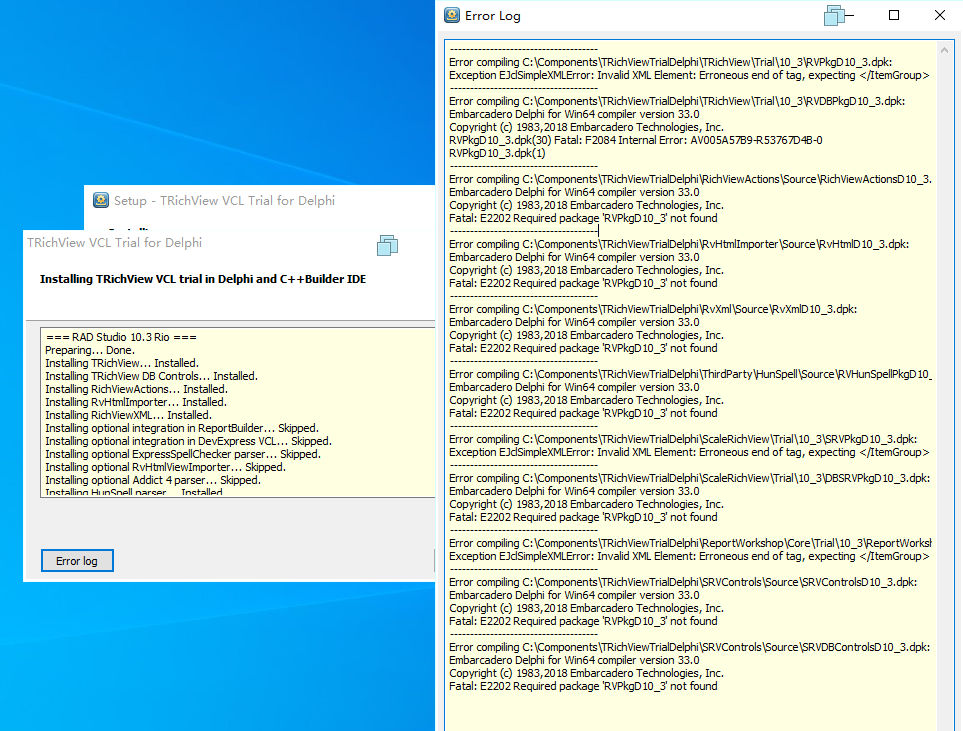Click the 'Preparing… Done.' log line
This screenshot has height=731, width=963.
tap(90, 350)
